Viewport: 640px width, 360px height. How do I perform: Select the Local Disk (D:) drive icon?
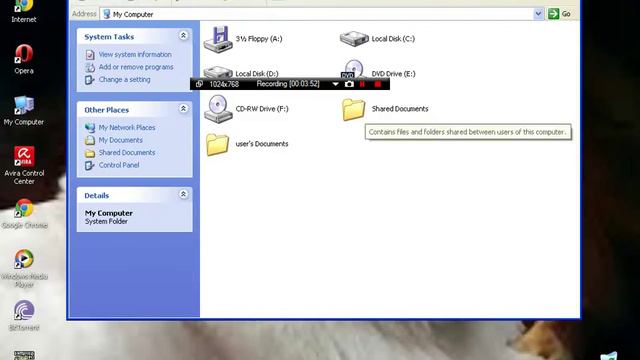click(218, 72)
